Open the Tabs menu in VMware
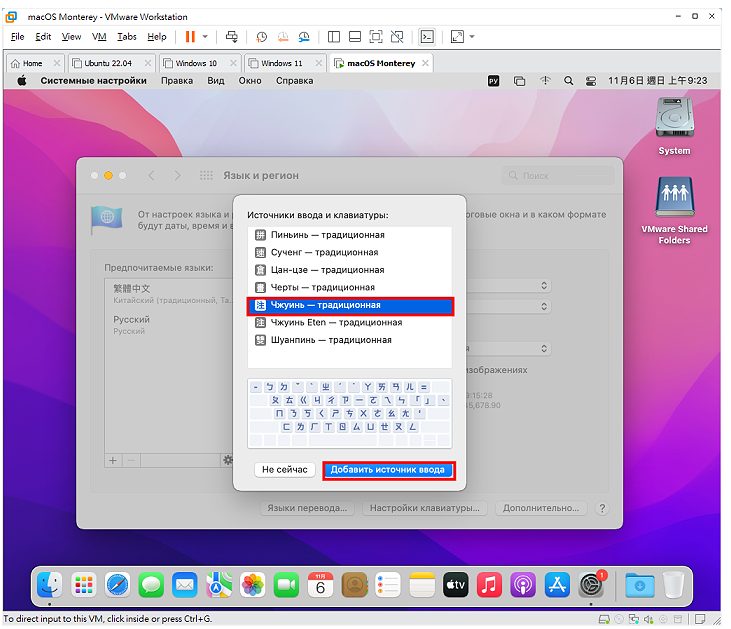The image size is (731, 629). pos(127,36)
